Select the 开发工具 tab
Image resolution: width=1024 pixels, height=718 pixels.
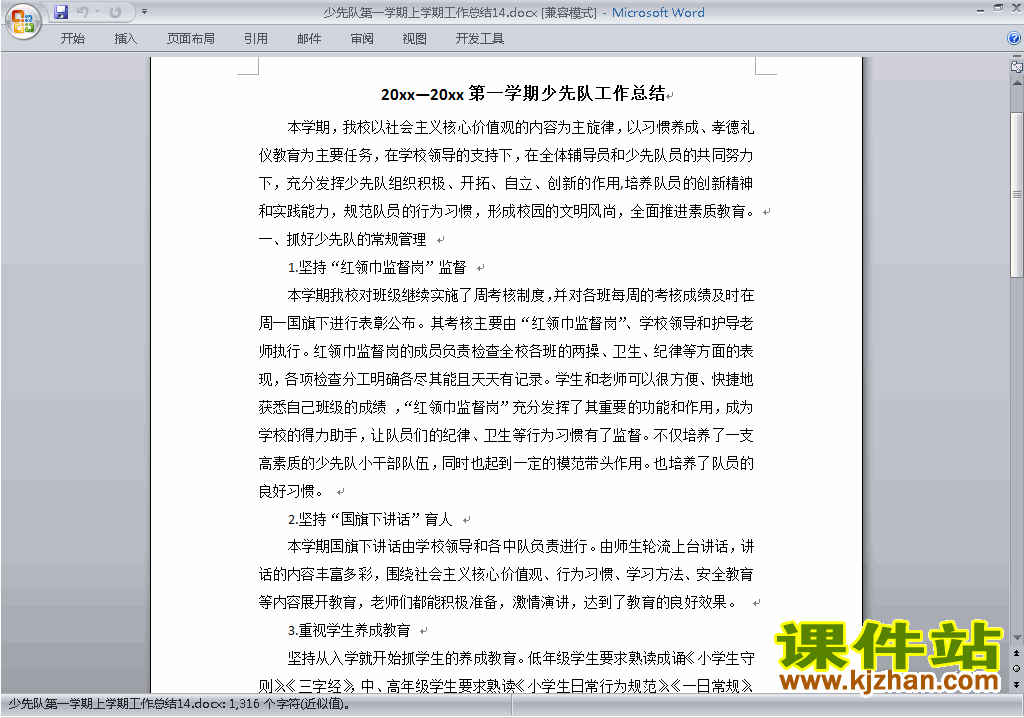(x=479, y=39)
